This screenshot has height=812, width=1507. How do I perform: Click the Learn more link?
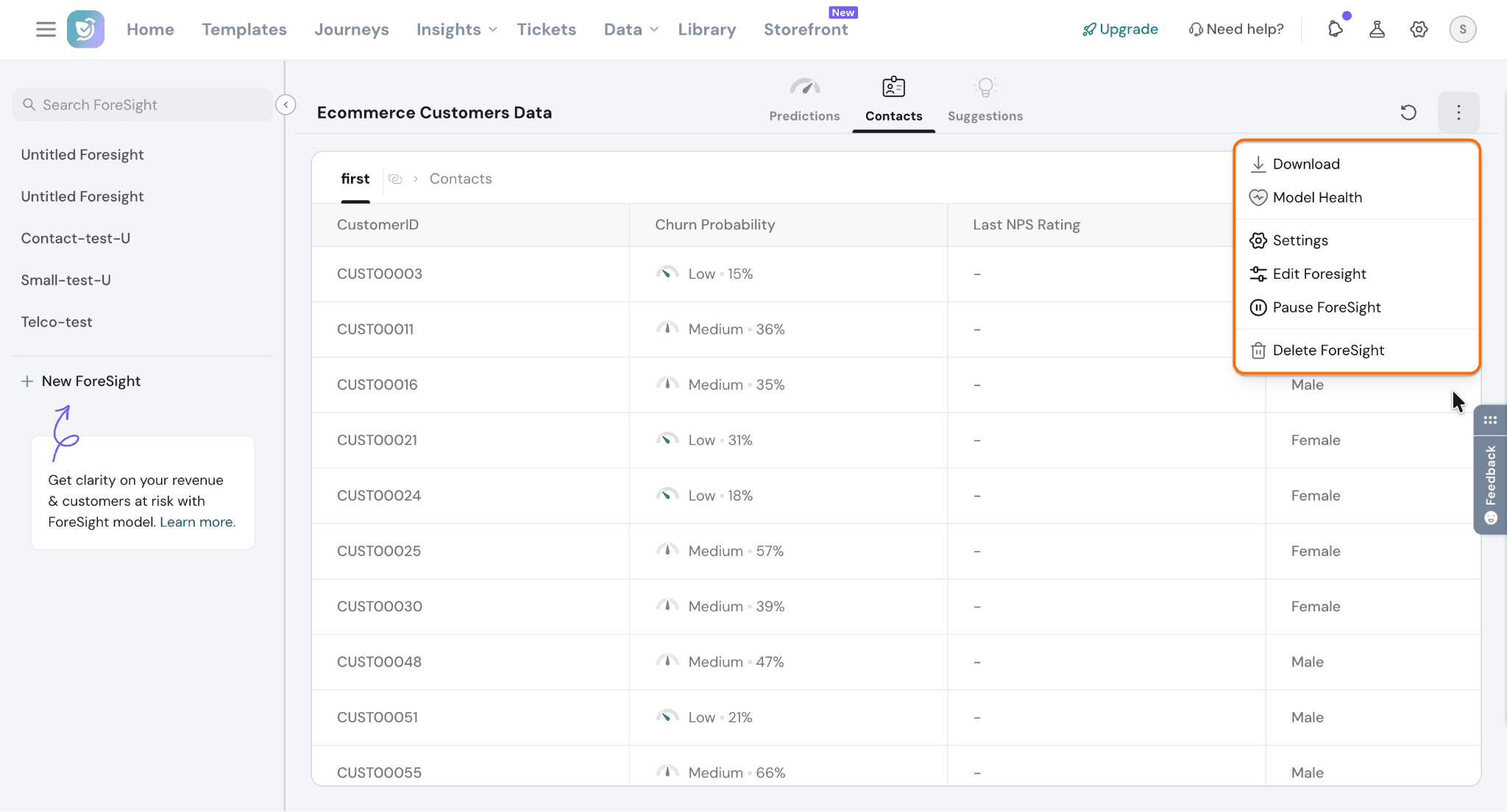tap(197, 522)
